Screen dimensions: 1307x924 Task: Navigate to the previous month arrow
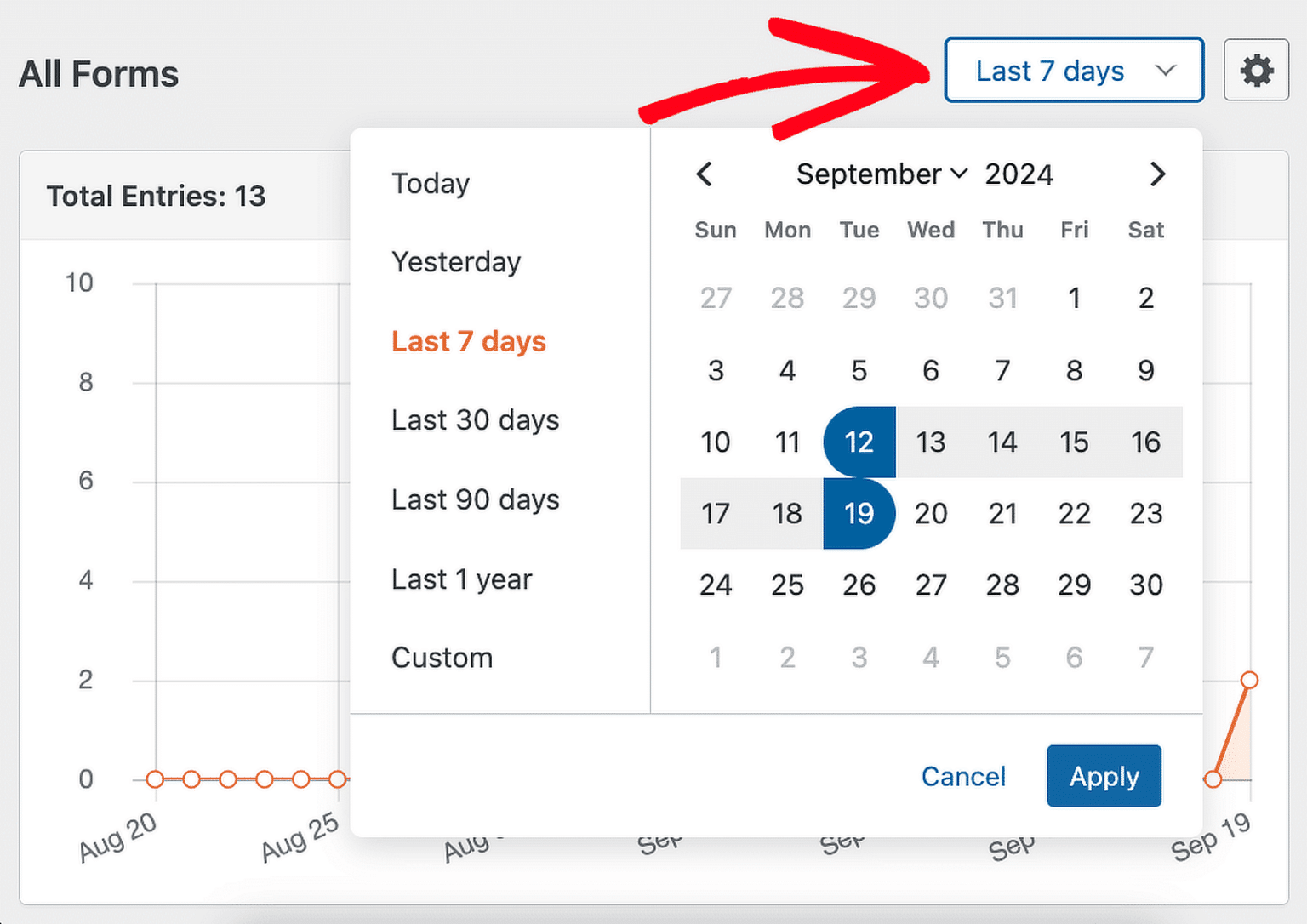pos(705,174)
